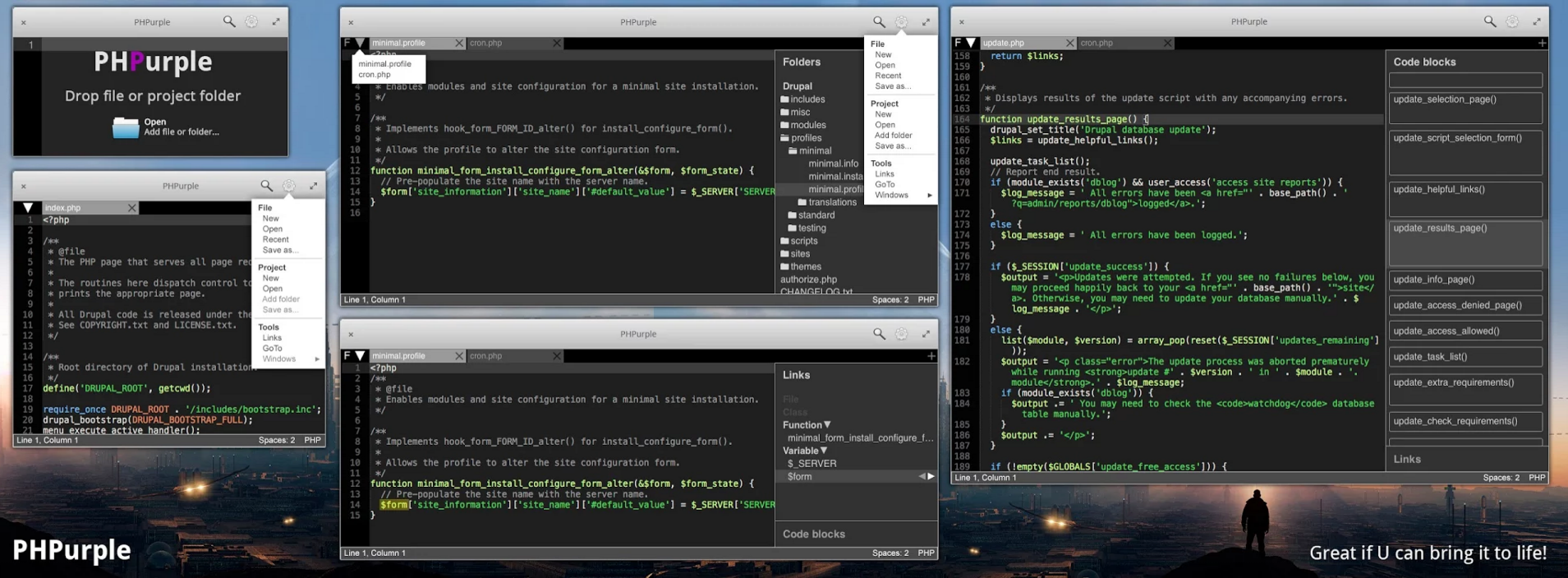Expand the Code blocks section in the Links window
Screen dimensions: 1568x578
tap(814, 534)
